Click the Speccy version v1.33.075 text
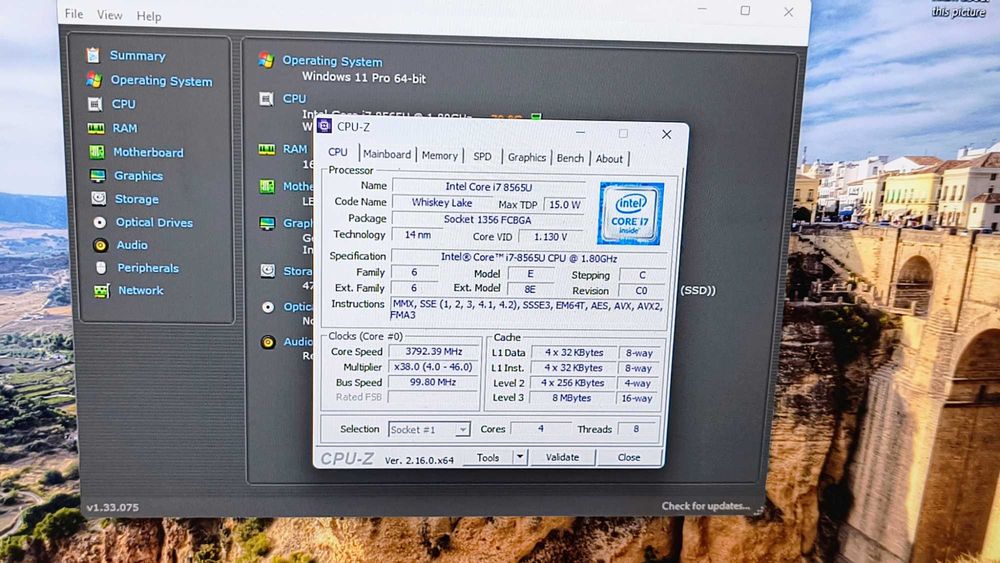 point(112,508)
